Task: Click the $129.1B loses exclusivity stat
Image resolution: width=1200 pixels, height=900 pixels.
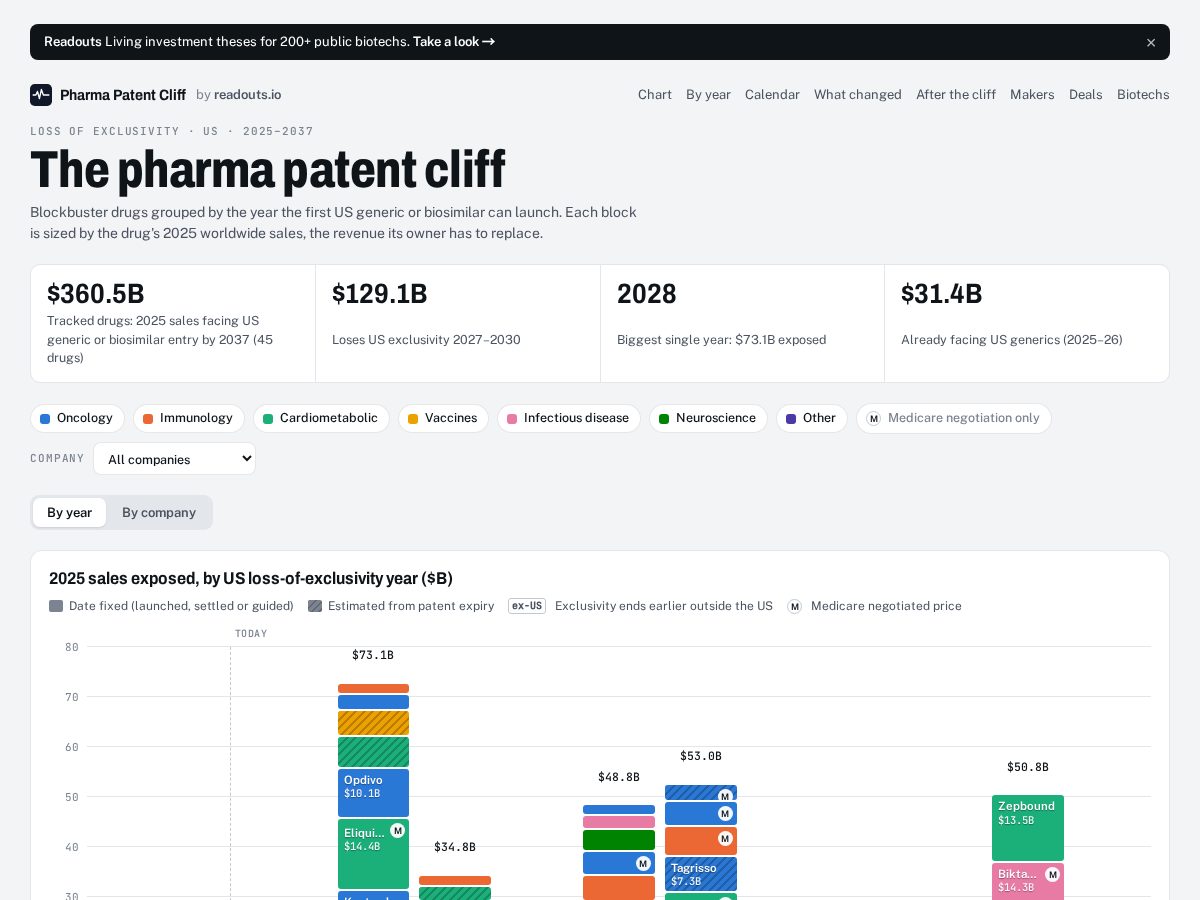Action: 458,323
